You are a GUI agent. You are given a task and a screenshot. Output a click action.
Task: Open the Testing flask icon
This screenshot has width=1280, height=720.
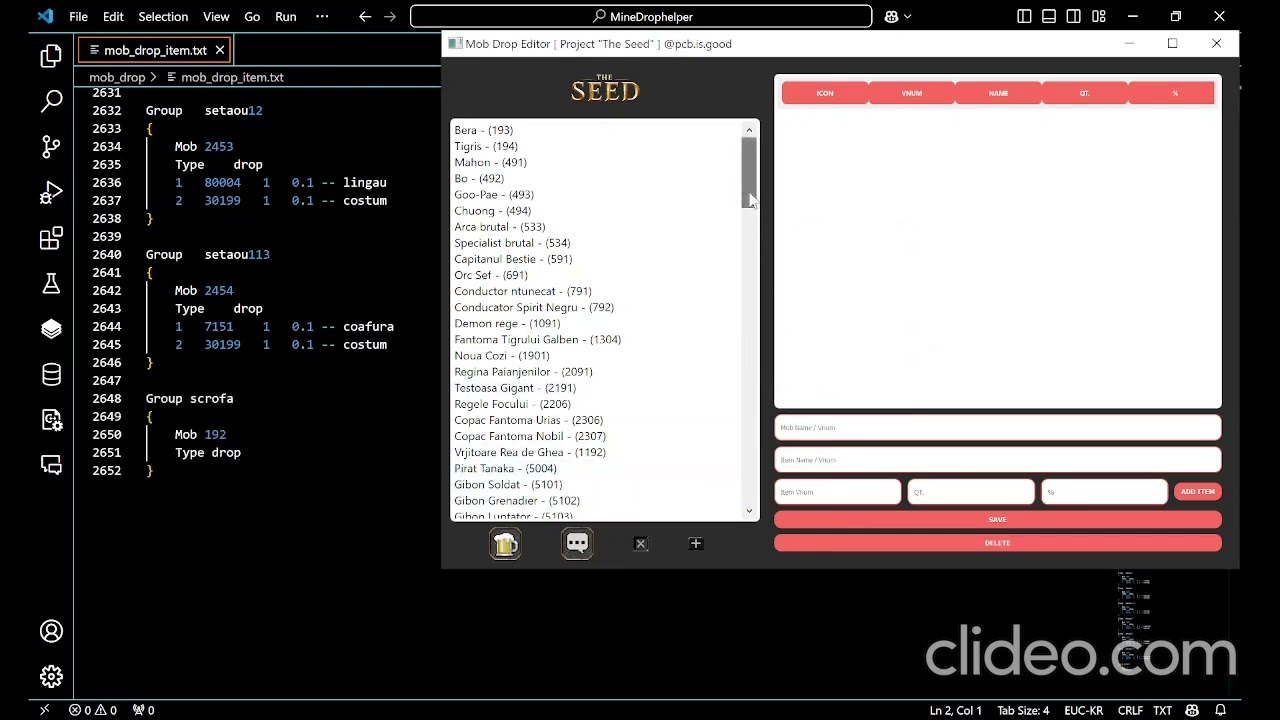pyautogui.click(x=51, y=284)
